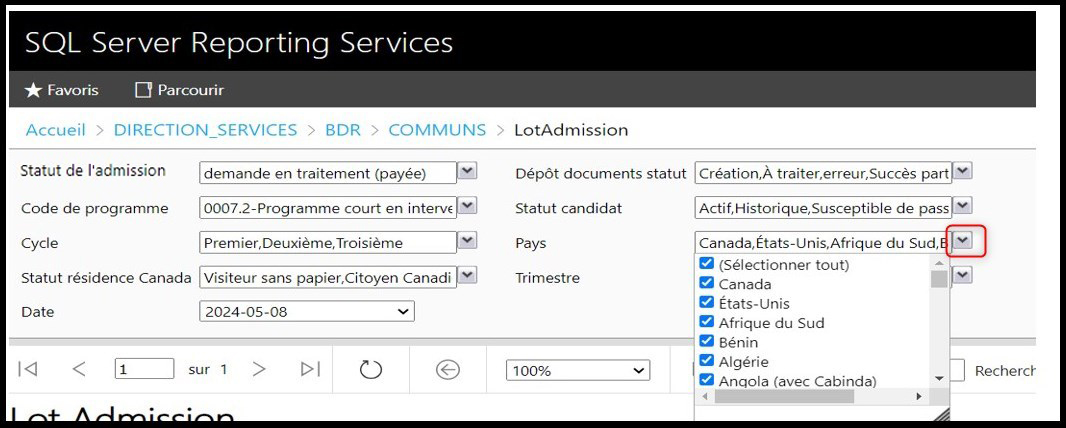The height and width of the screenshot is (428, 1066).
Task: Uncheck the Bénin country checkbox
Action: click(708, 342)
